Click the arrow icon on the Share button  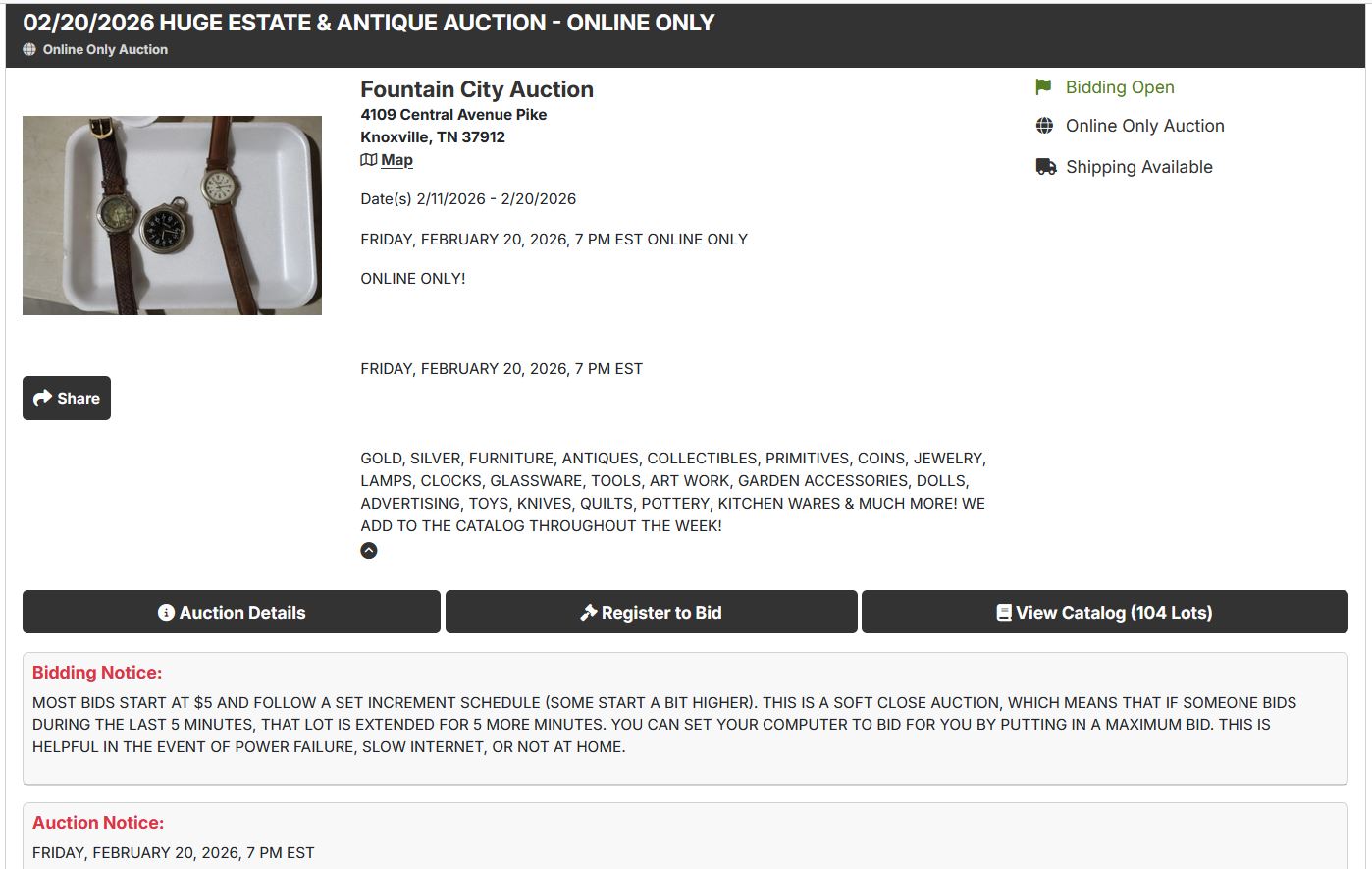[x=42, y=398]
